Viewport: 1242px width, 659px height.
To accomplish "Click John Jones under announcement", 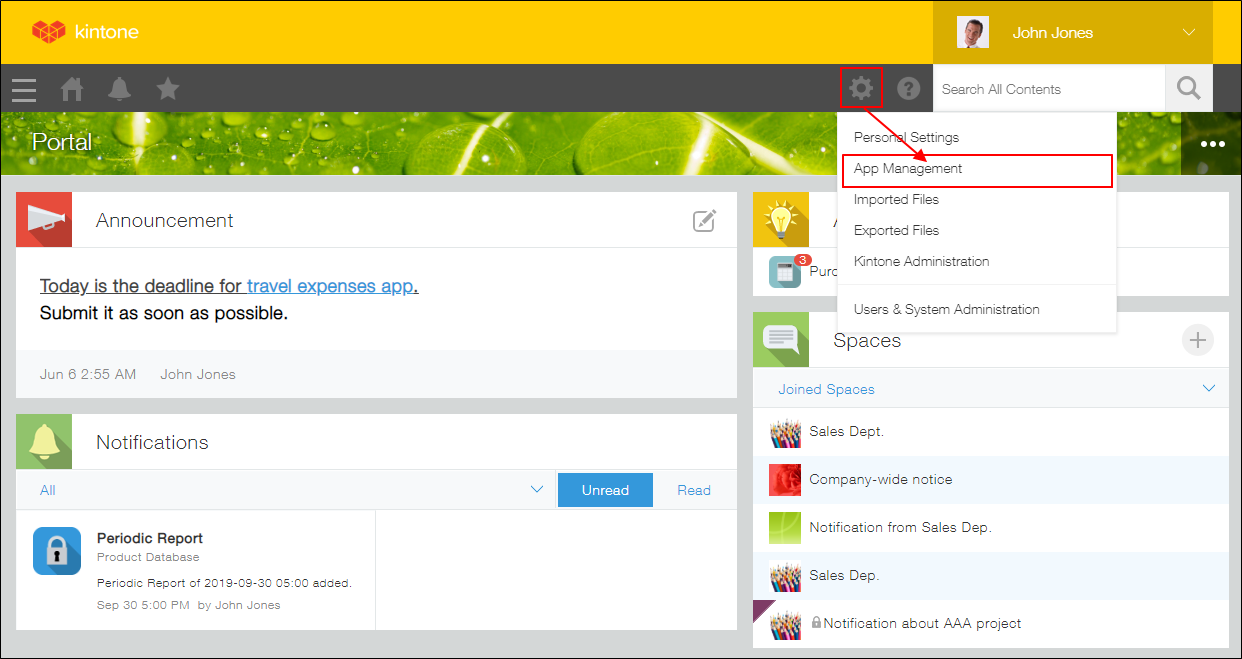I will (198, 374).
